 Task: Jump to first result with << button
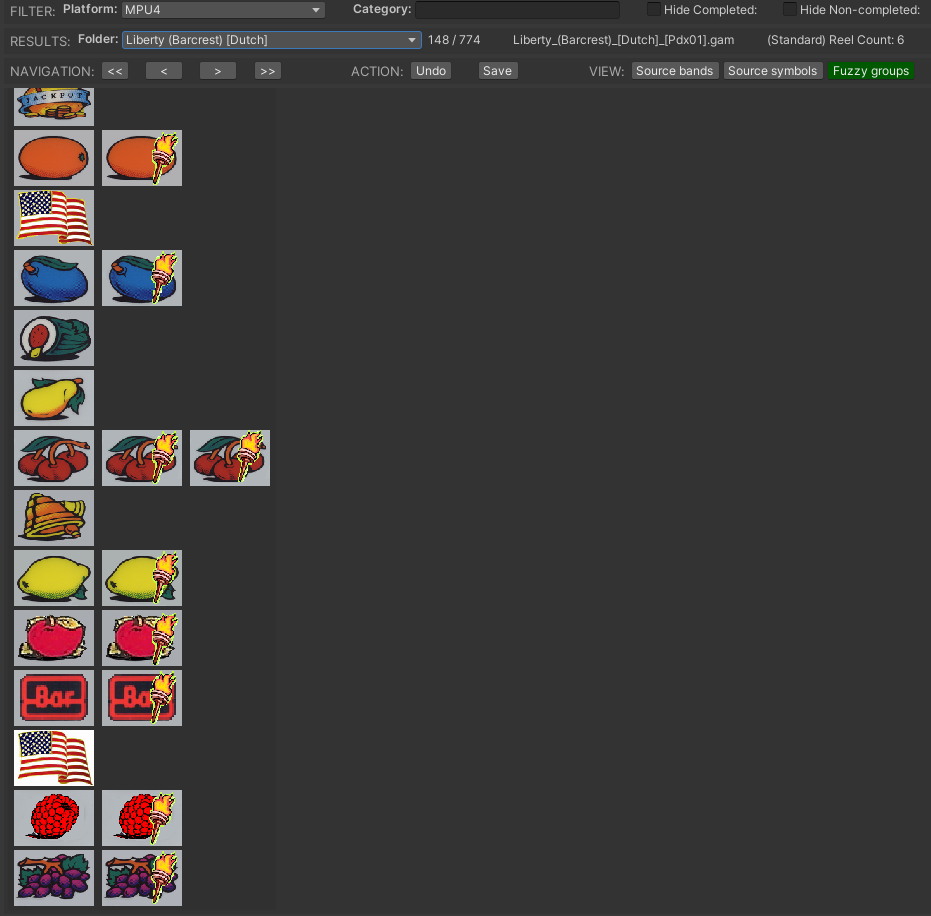[x=115, y=71]
